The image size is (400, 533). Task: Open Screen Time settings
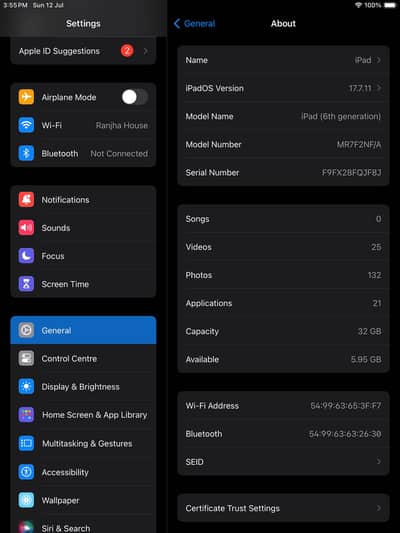[x=83, y=284]
